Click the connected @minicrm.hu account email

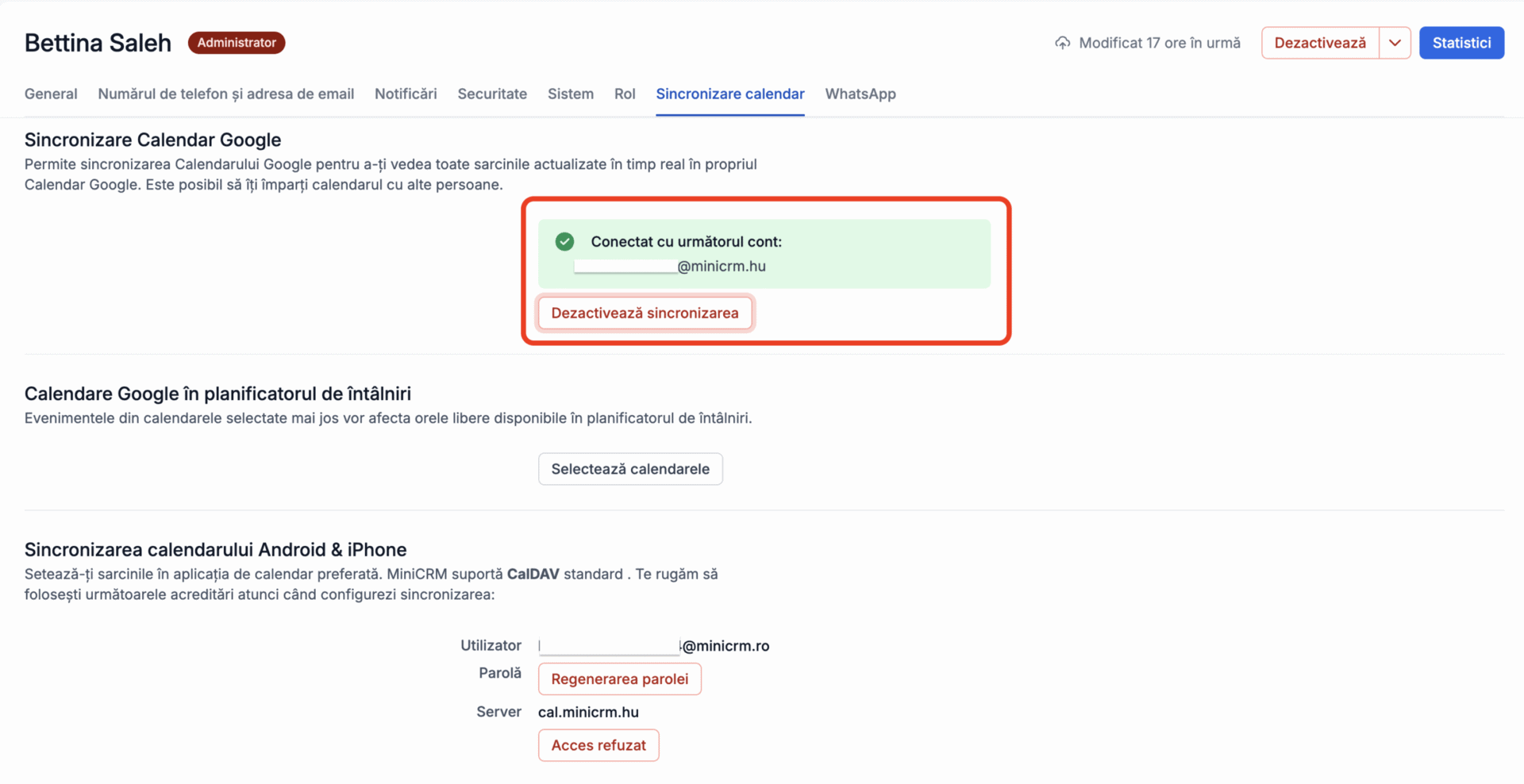[670, 266]
